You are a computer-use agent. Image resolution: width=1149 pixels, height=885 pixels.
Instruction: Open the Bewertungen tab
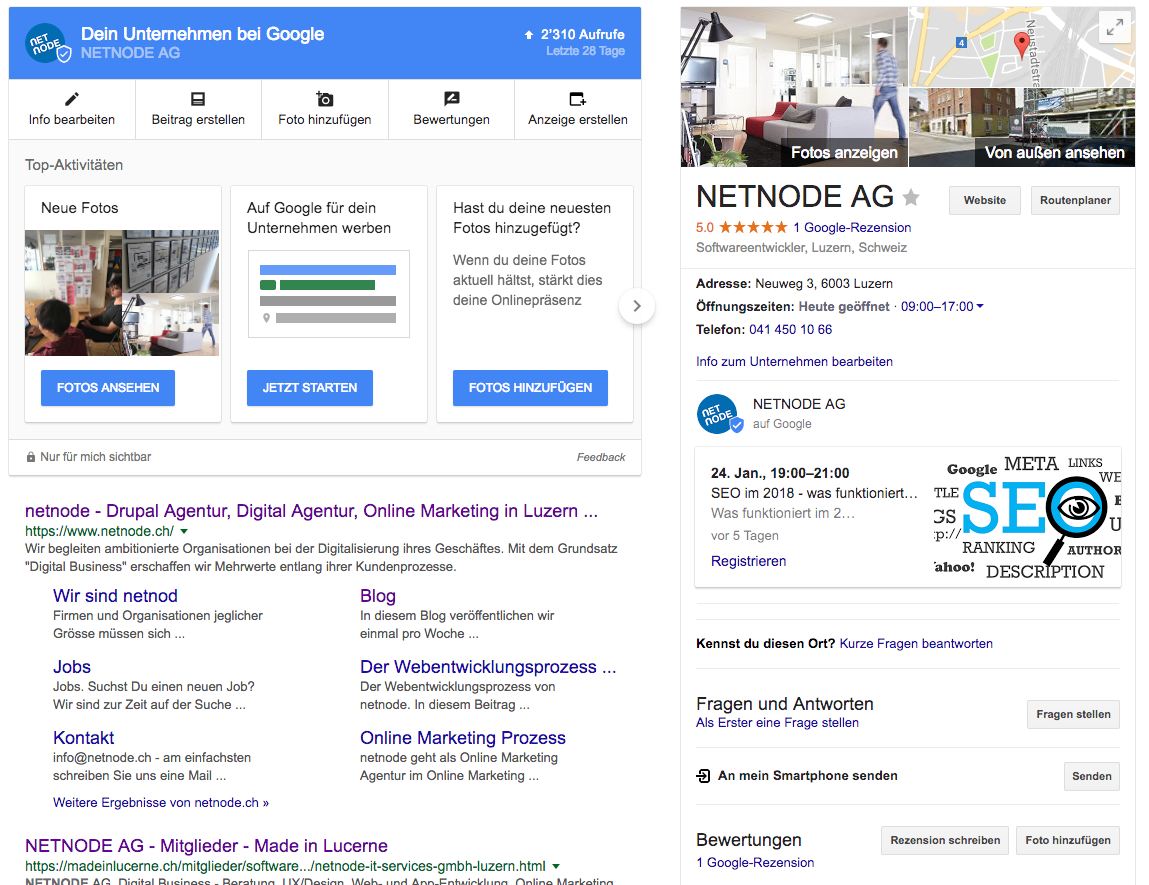pyautogui.click(x=451, y=109)
